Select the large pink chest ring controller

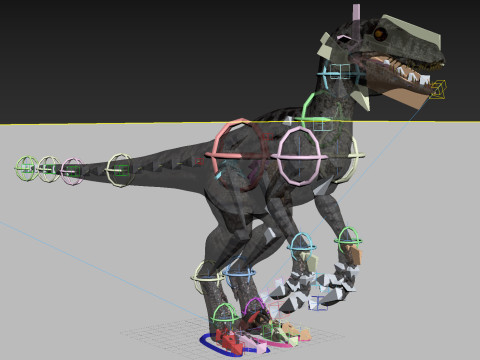click(299, 156)
